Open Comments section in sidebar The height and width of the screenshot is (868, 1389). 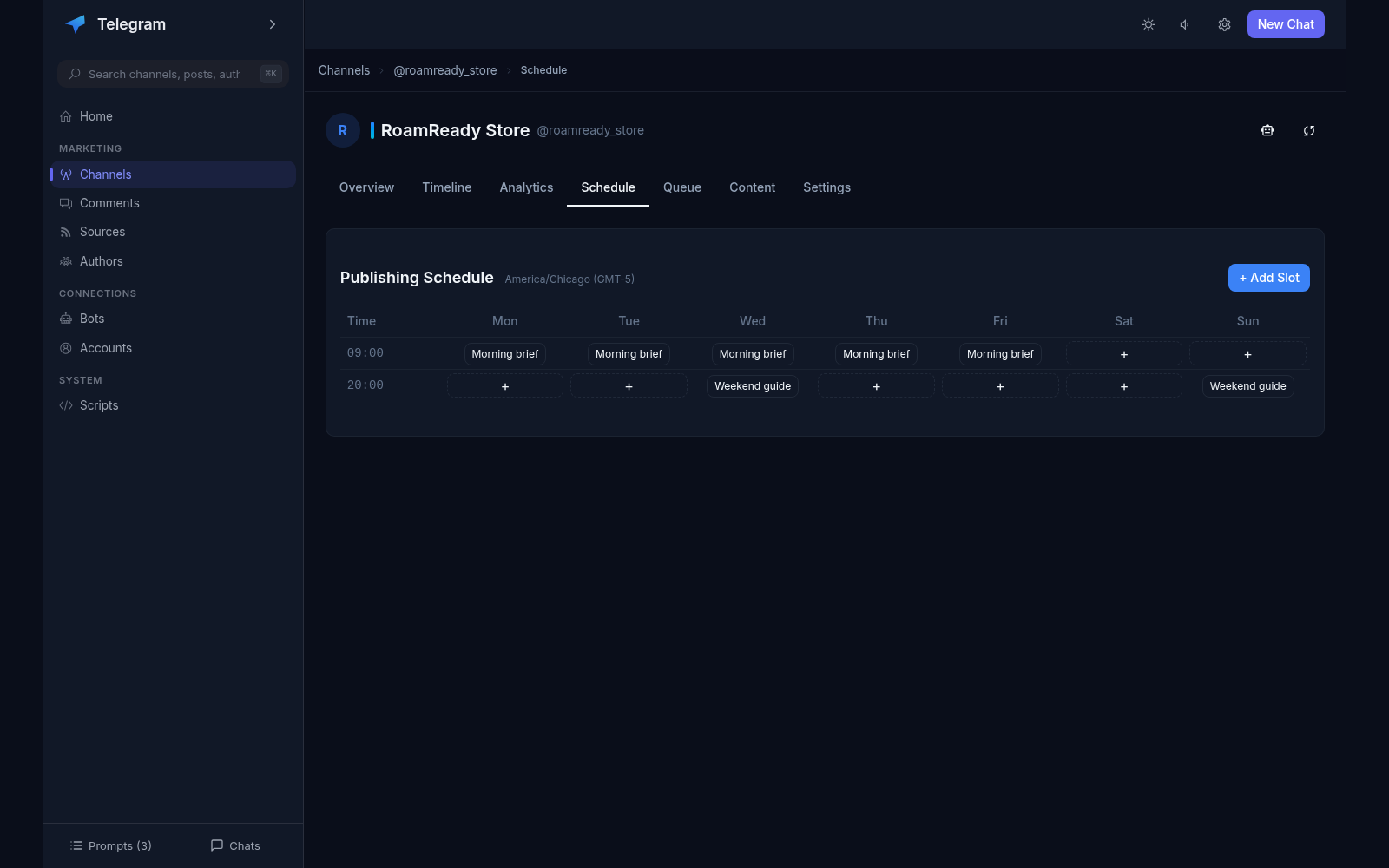174,203
